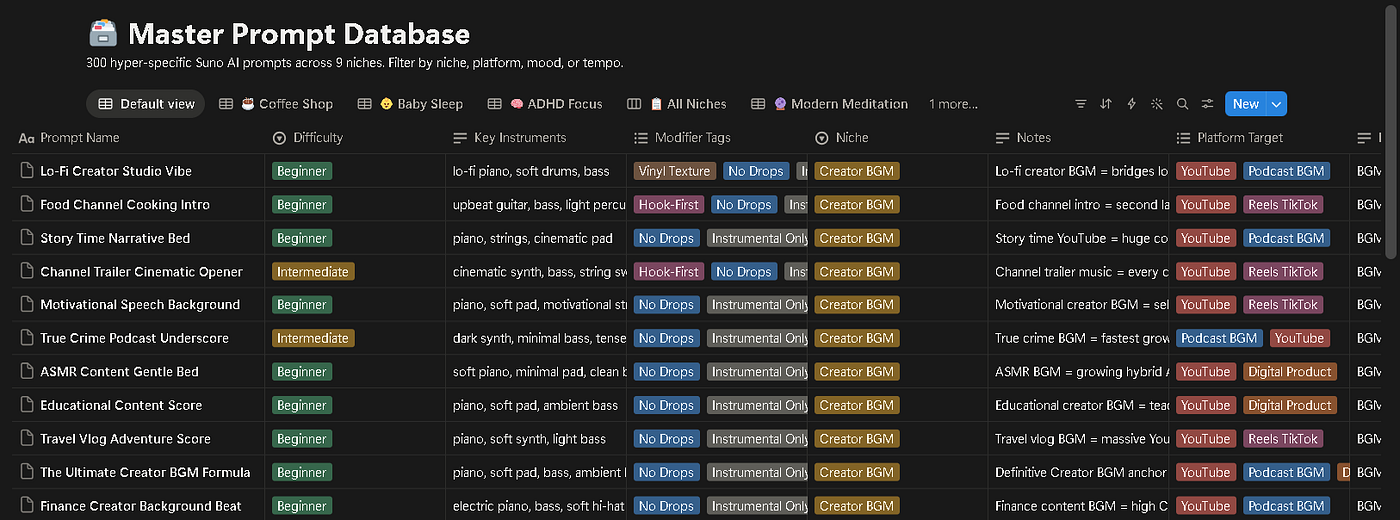The height and width of the screenshot is (520, 1400).
Task: Open page icon of Finance Creator Background Beat
Action: click(x=27, y=505)
